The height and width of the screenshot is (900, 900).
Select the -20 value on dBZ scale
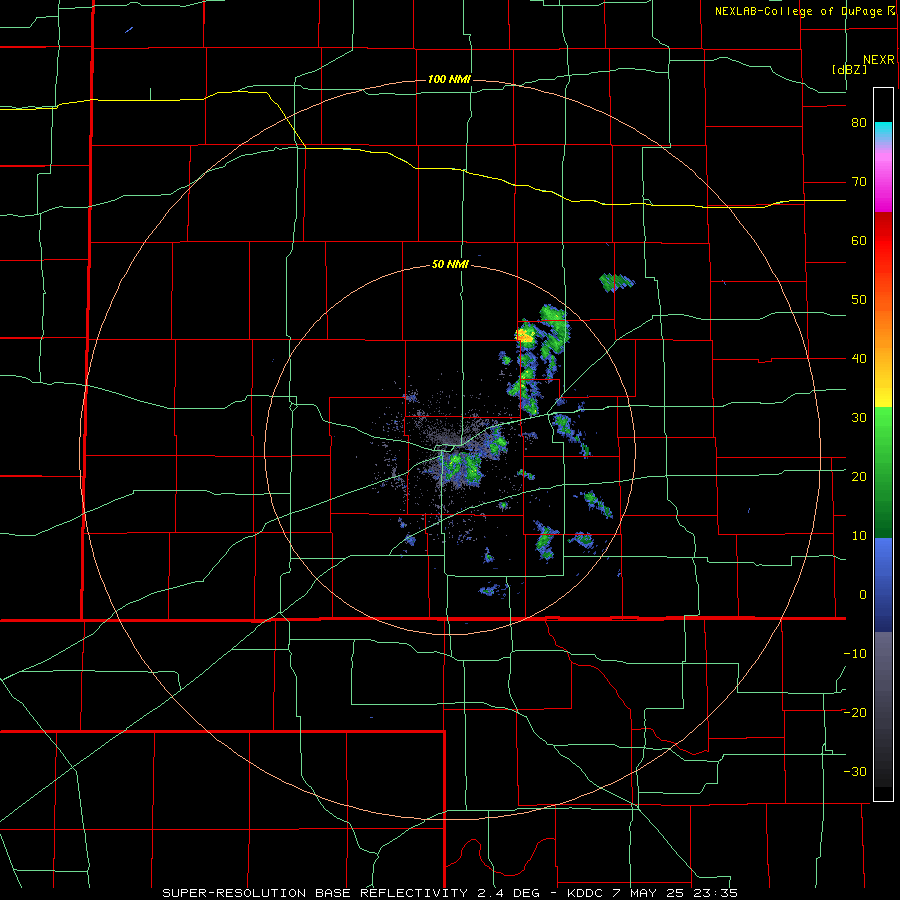855,713
